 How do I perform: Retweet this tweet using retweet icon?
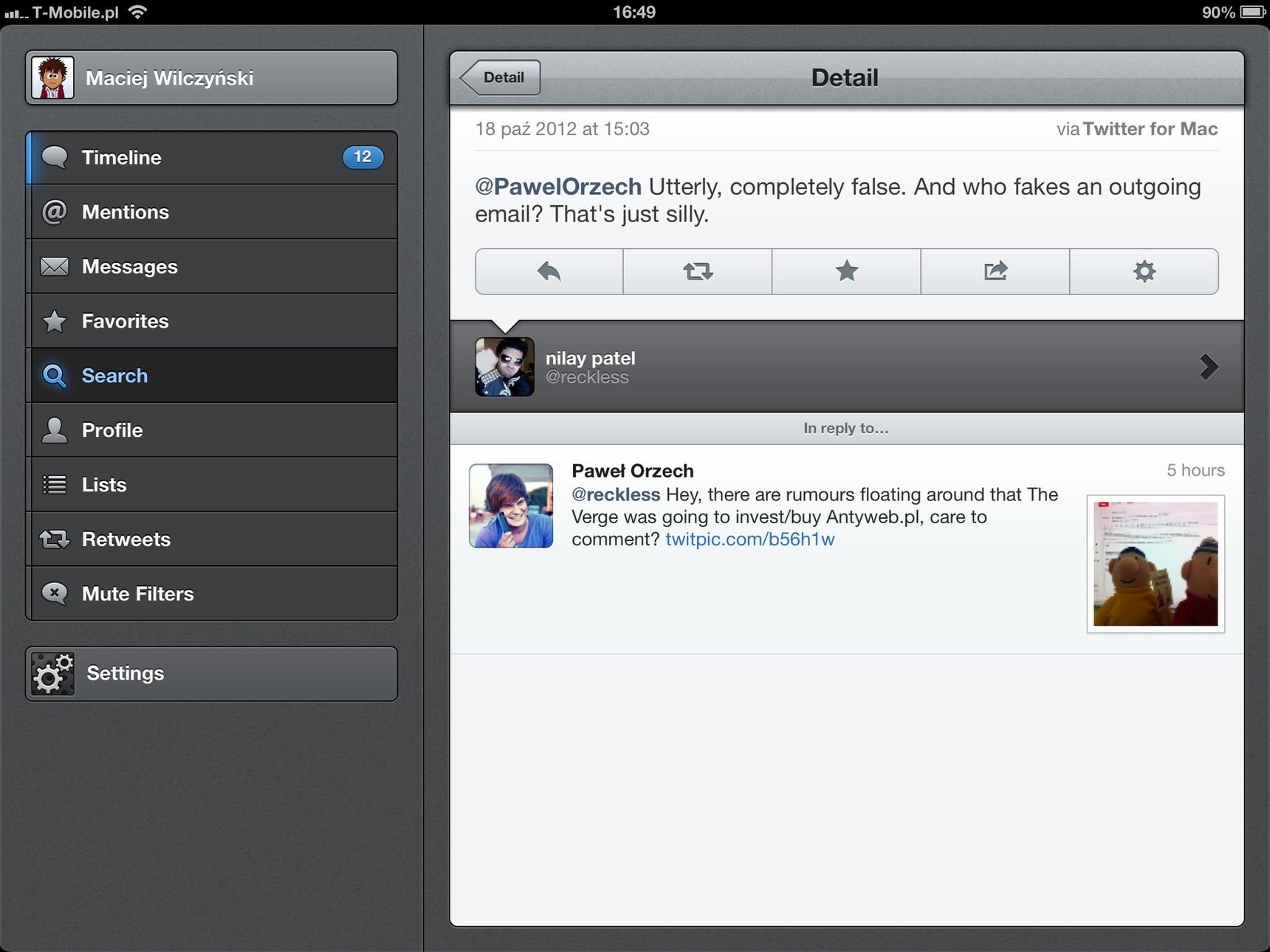(x=698, y=272)
